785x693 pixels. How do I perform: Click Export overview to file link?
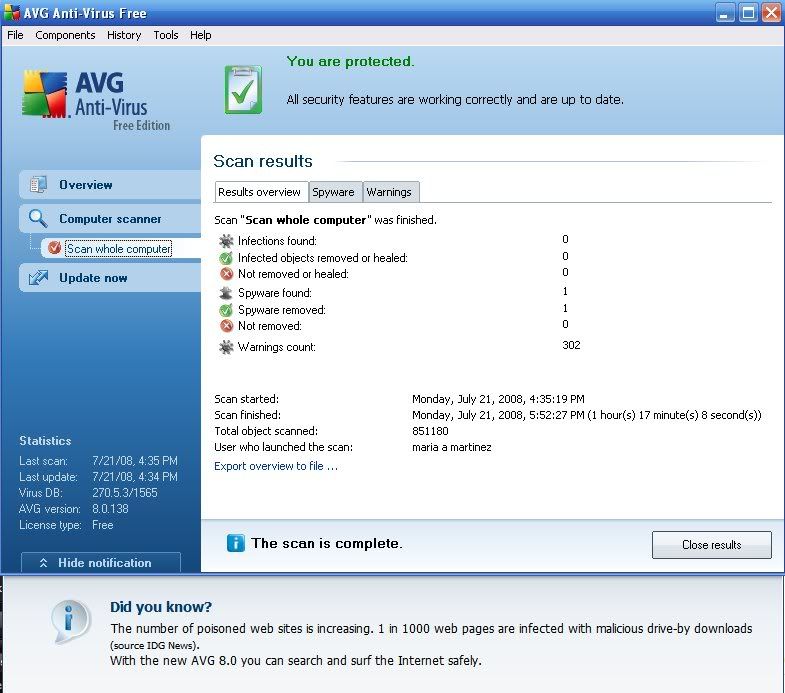click(276, 466)
